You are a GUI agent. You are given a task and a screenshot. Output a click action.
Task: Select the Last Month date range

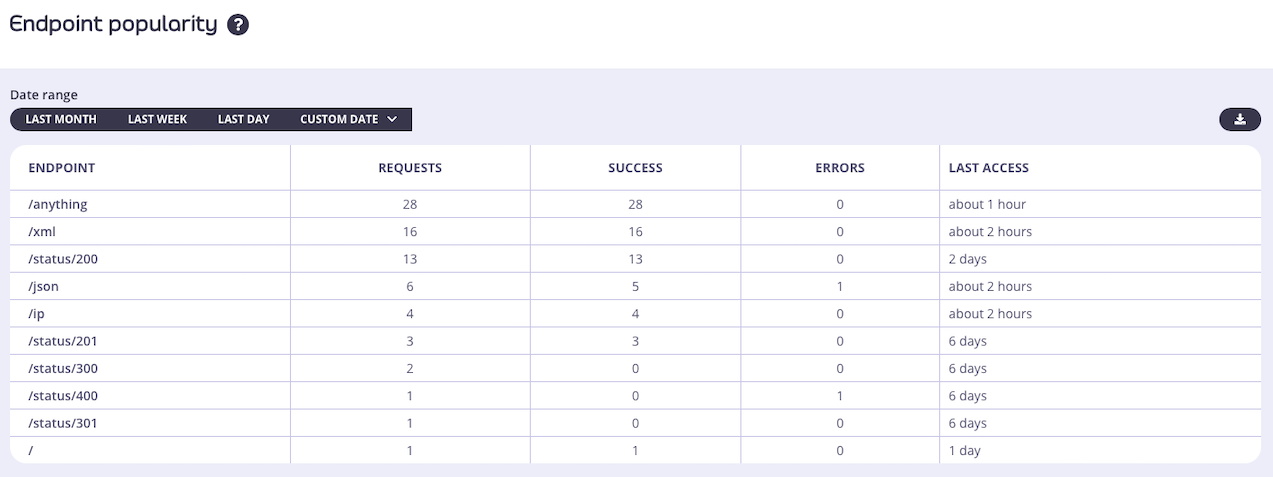point(61,119)
